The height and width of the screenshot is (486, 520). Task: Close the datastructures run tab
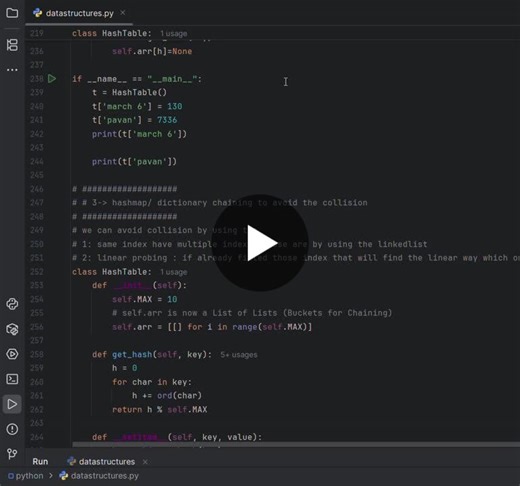[x=145, y=462]
